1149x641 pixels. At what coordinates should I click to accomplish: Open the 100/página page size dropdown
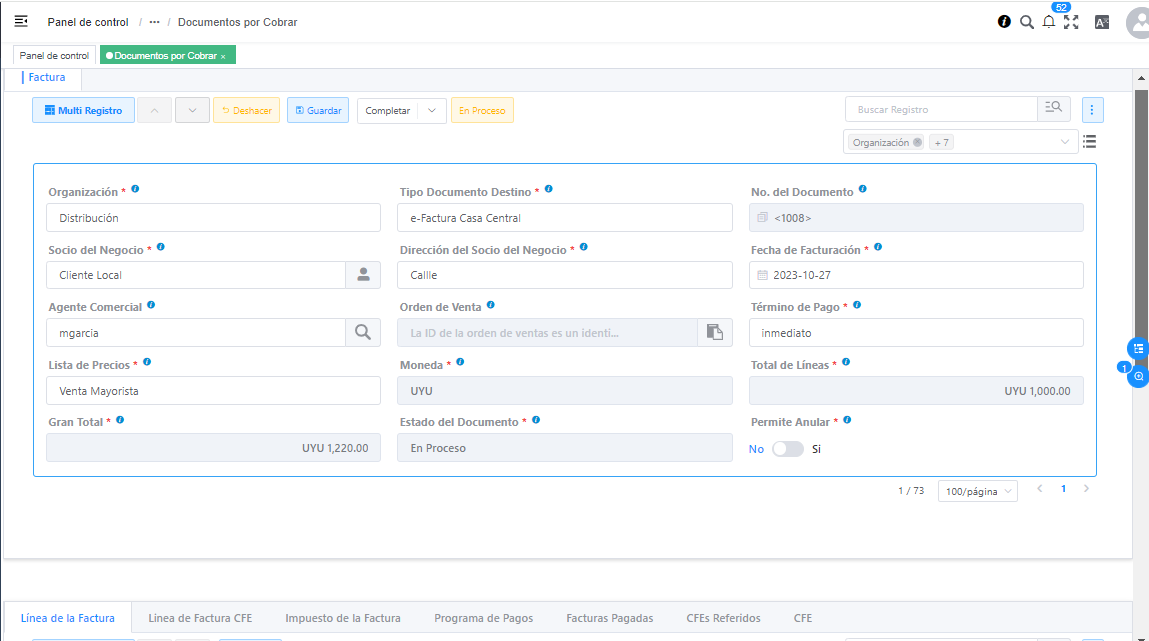pyautogui.click(x=977, y=491)
